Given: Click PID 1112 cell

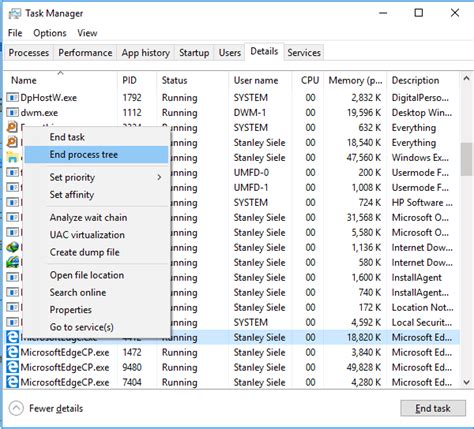Looking at the screenshot, I should 132,113.
